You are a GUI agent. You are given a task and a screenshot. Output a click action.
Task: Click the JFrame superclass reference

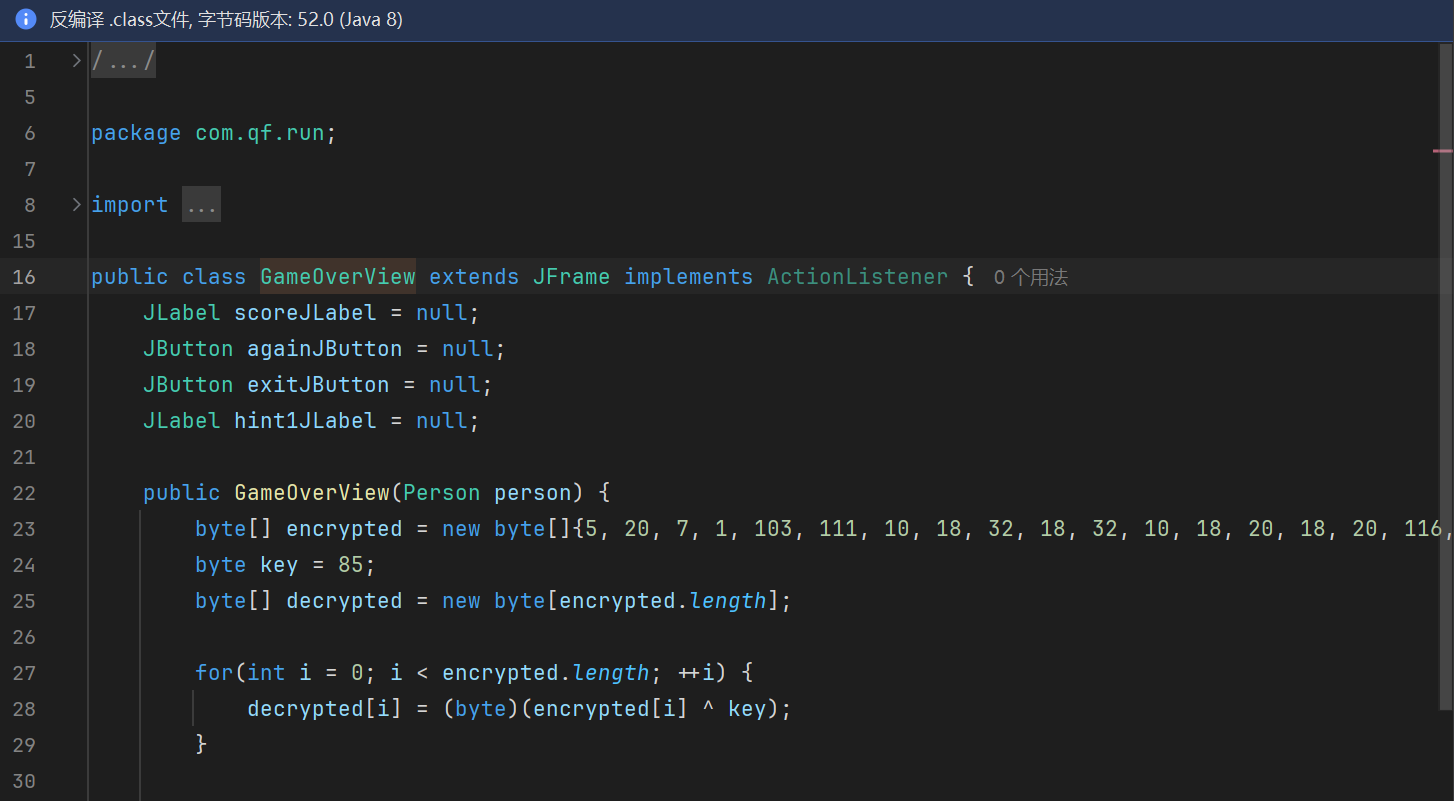point(570,277)
